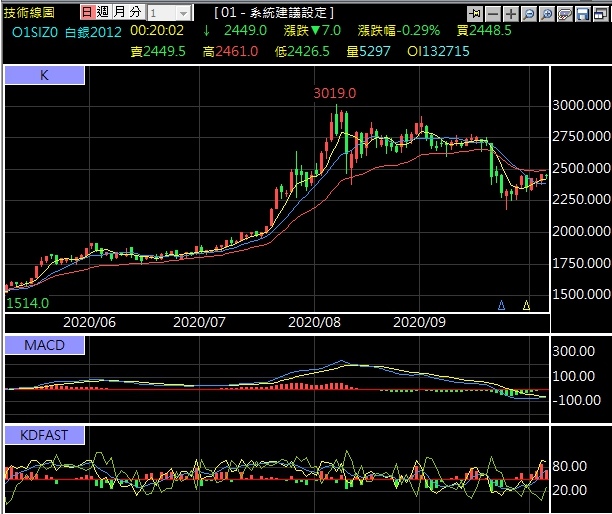Click the 2000.000 price axis label

tap(581, 231)
